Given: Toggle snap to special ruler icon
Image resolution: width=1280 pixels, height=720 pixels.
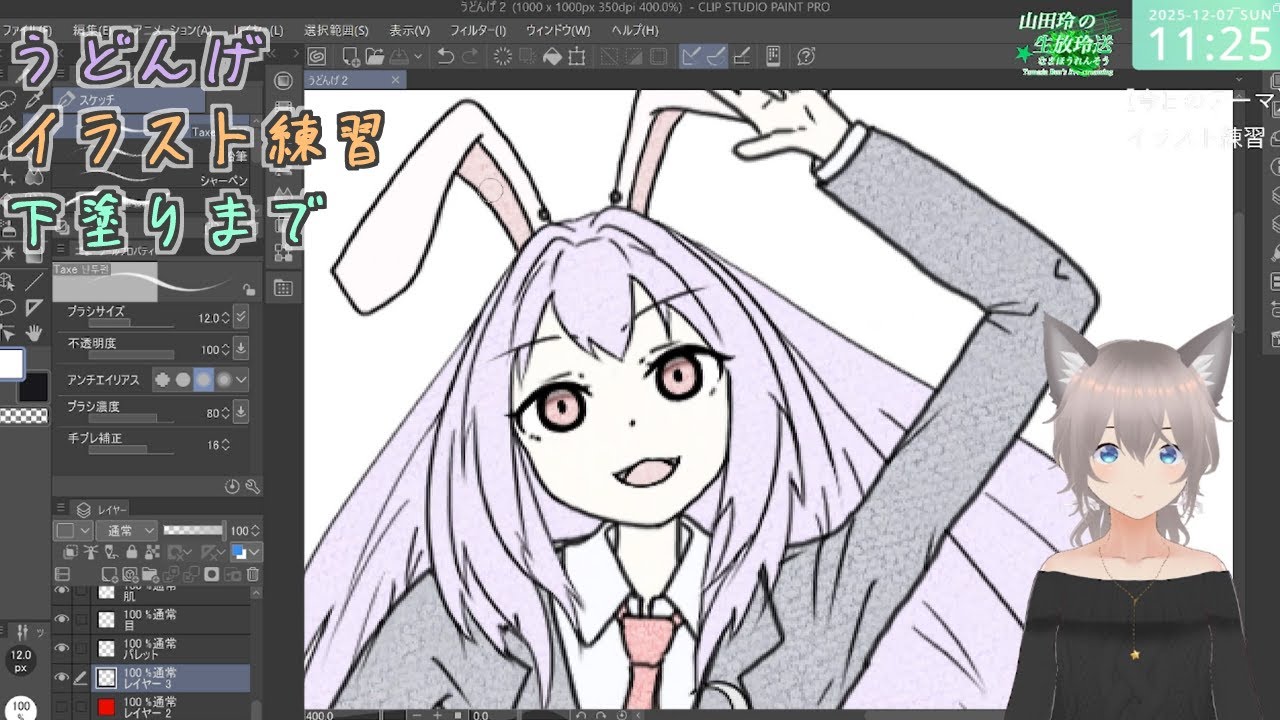Looking at the screenshot, I should pos(715,57).
